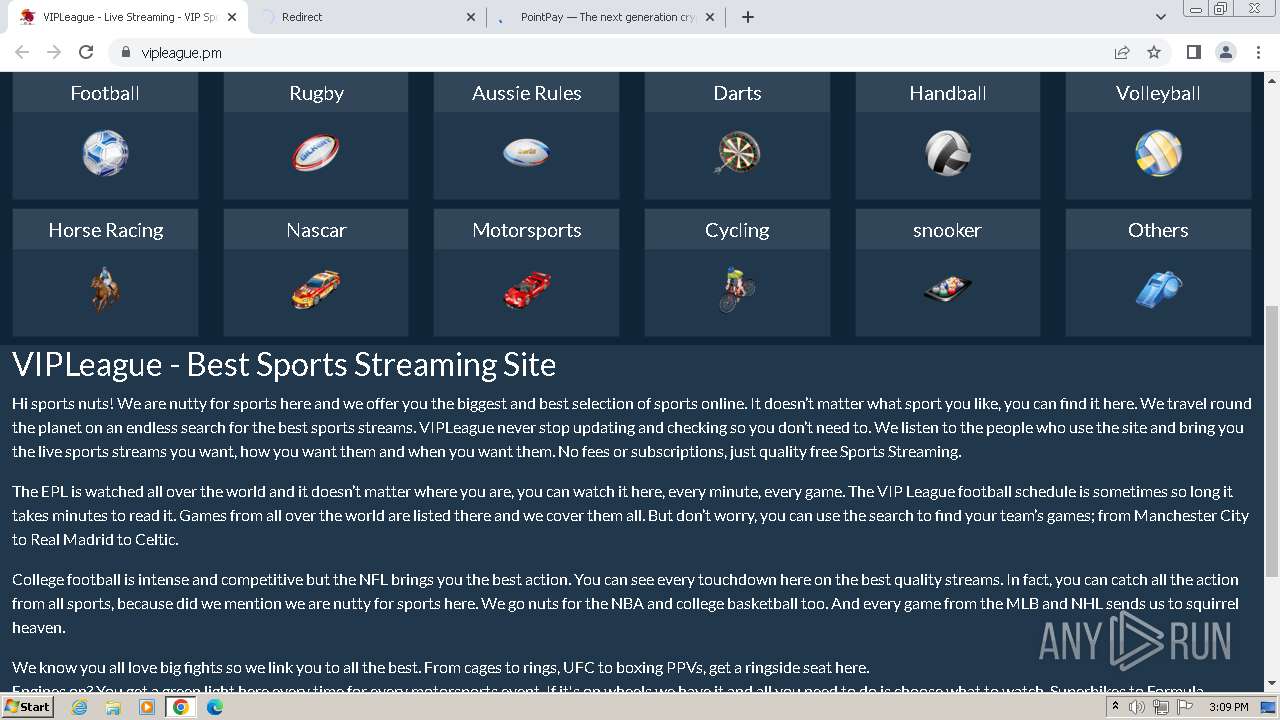Viewport: 1280px width, 720px height.
Task: Show hidden system tray icons
Action: pos(1115,707)
